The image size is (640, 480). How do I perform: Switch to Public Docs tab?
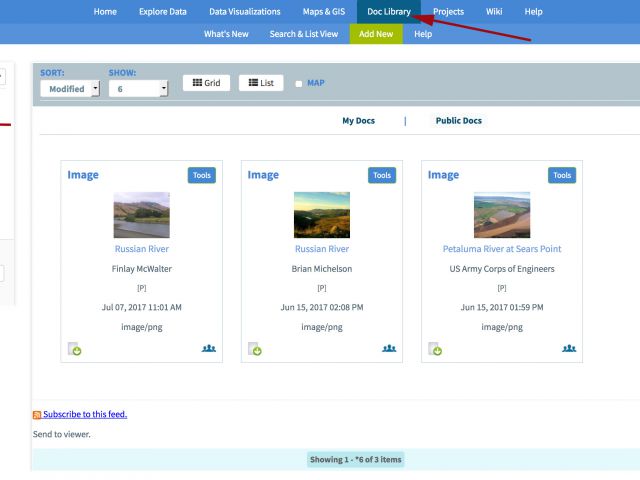click(459, 120)
